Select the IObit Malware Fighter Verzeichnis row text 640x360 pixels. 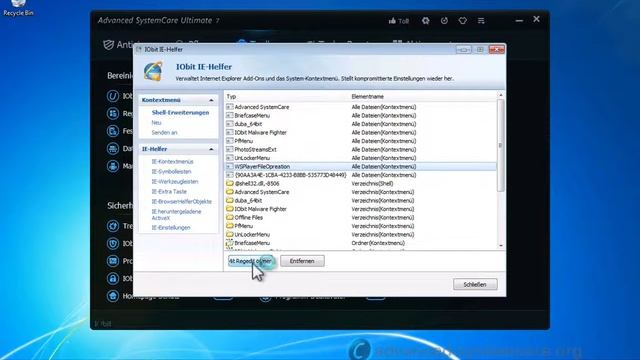[260, 209]
